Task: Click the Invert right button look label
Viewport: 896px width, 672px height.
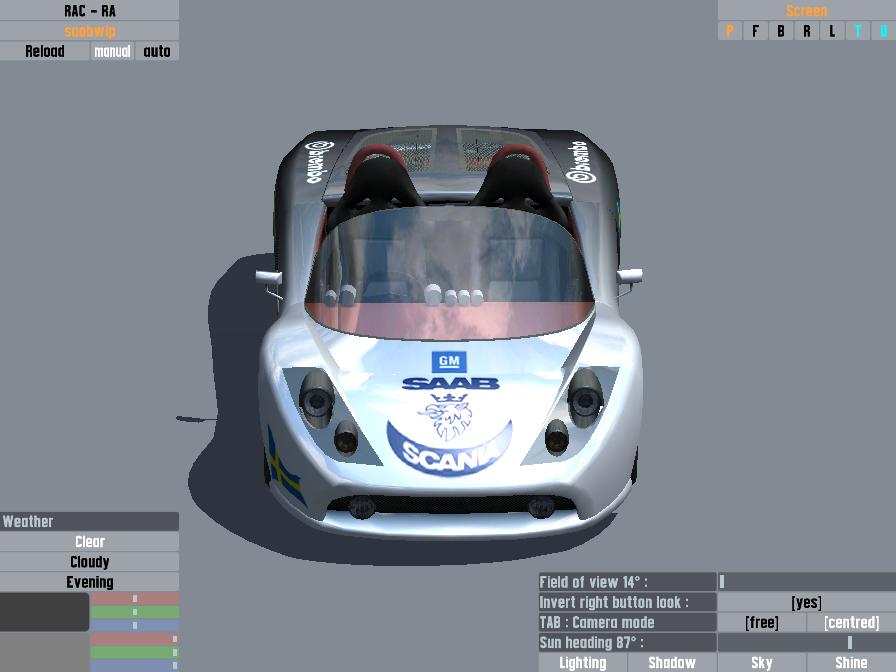Action: click(x=627, y=602)
